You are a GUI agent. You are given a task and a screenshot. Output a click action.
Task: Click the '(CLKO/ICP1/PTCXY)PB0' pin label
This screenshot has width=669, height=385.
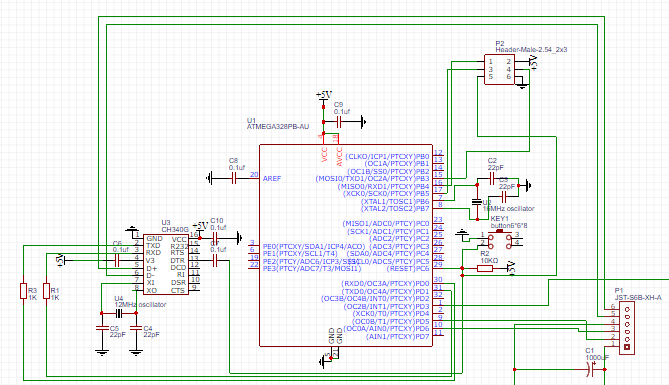(x=387, y=157)
